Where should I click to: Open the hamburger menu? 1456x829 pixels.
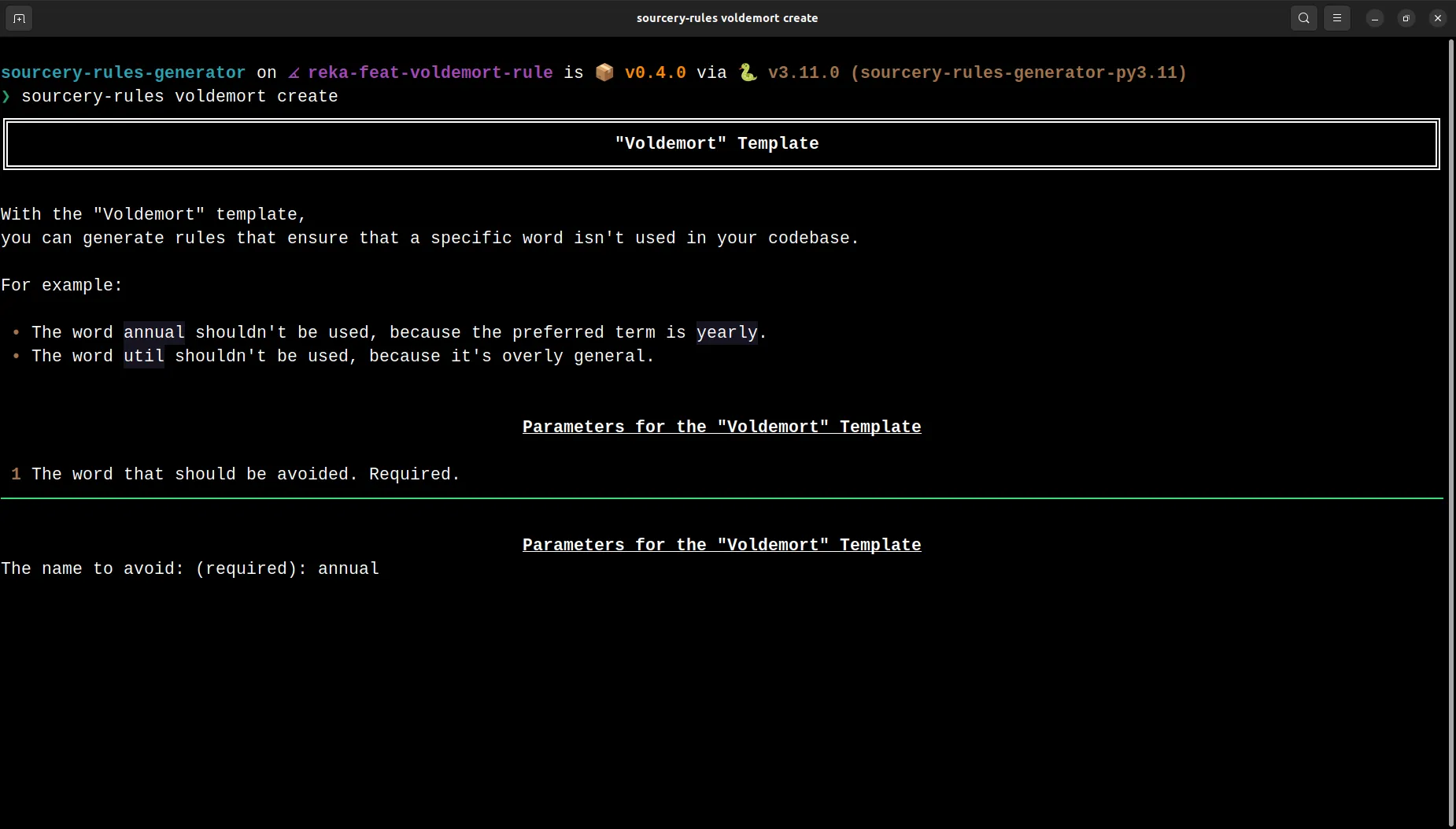1336,17
